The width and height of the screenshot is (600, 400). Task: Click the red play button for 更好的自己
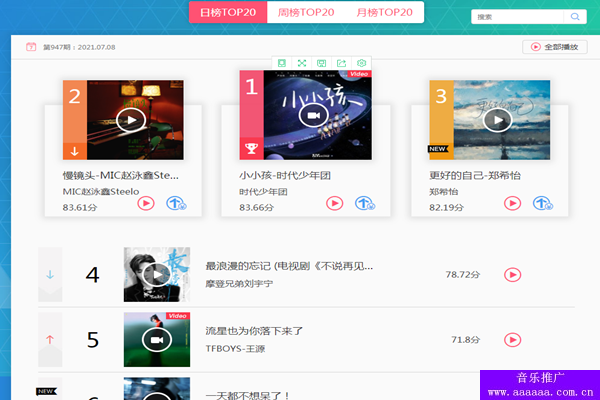[512, 203]
